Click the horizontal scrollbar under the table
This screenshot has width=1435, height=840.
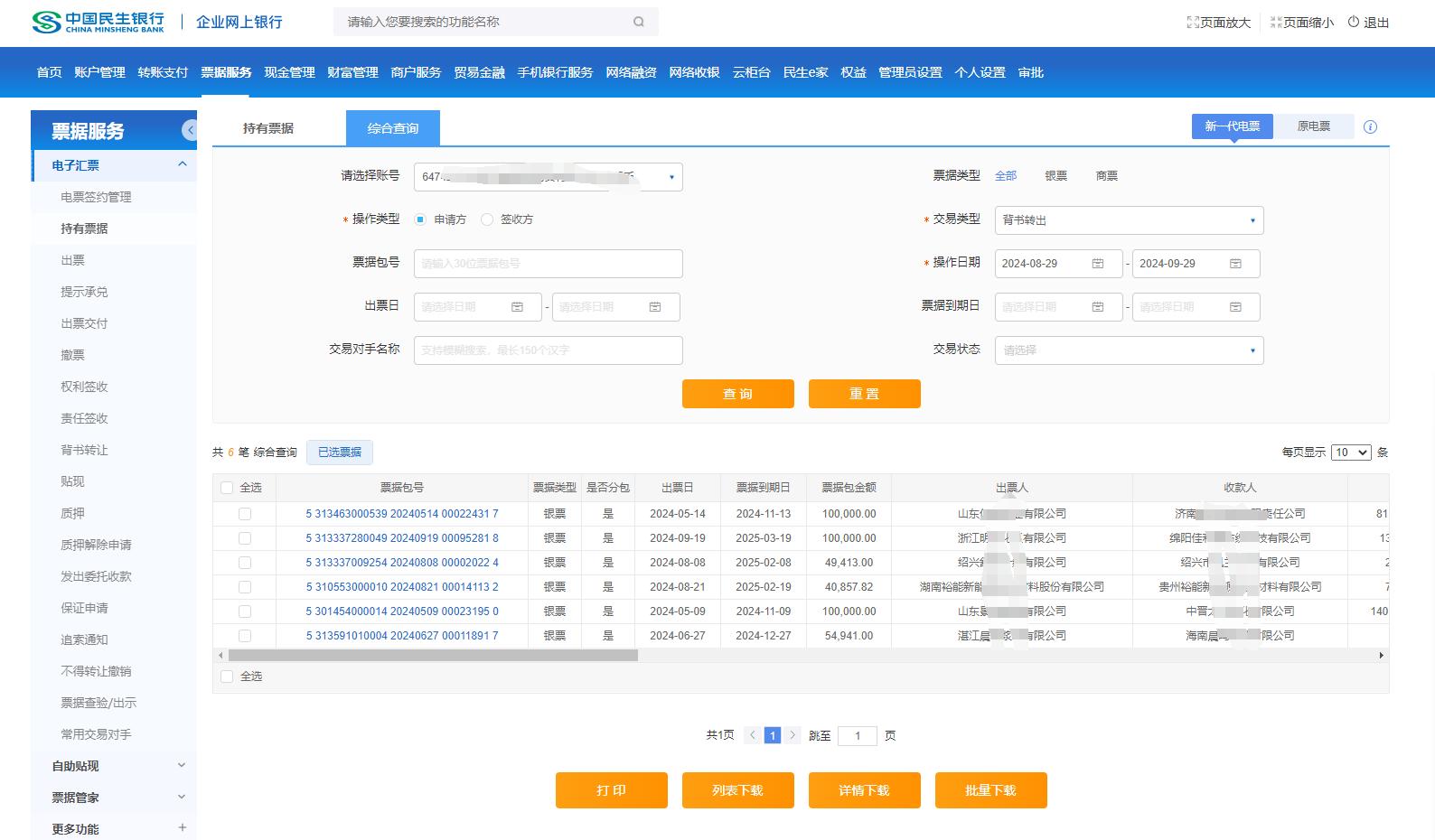click(433, 656)
